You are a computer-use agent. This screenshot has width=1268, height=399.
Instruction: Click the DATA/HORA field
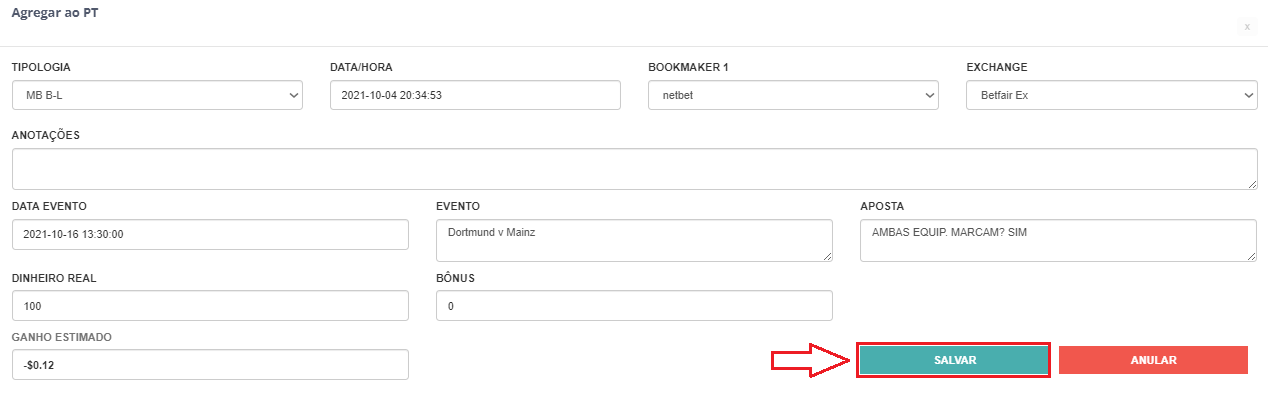point(475,95)
